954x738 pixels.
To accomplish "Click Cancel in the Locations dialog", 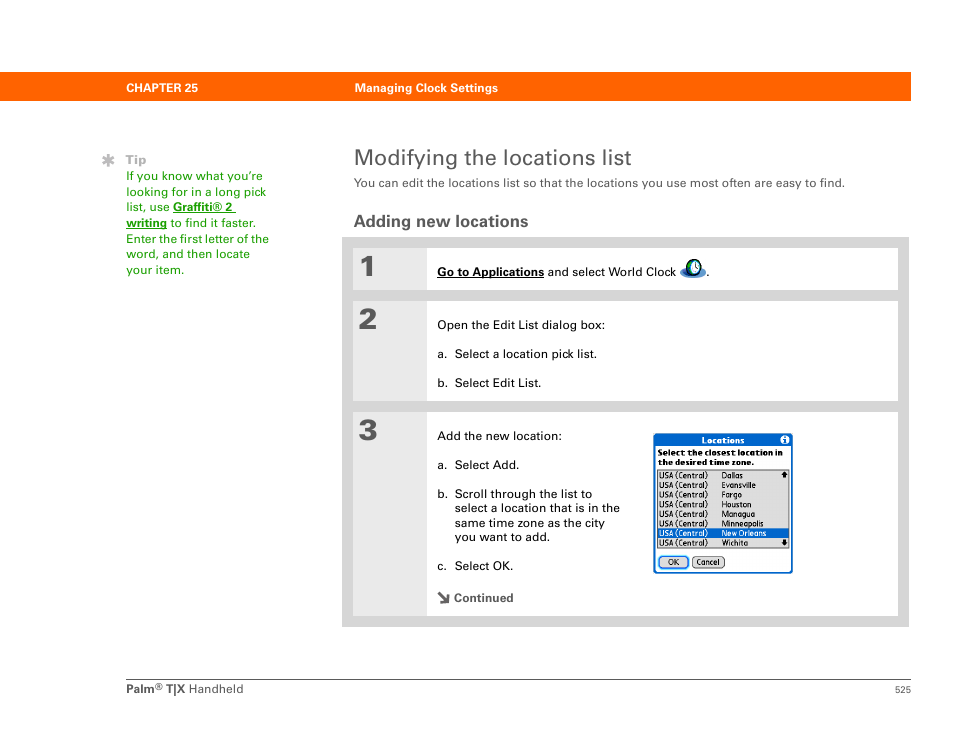I will click(x=708, y=562).
